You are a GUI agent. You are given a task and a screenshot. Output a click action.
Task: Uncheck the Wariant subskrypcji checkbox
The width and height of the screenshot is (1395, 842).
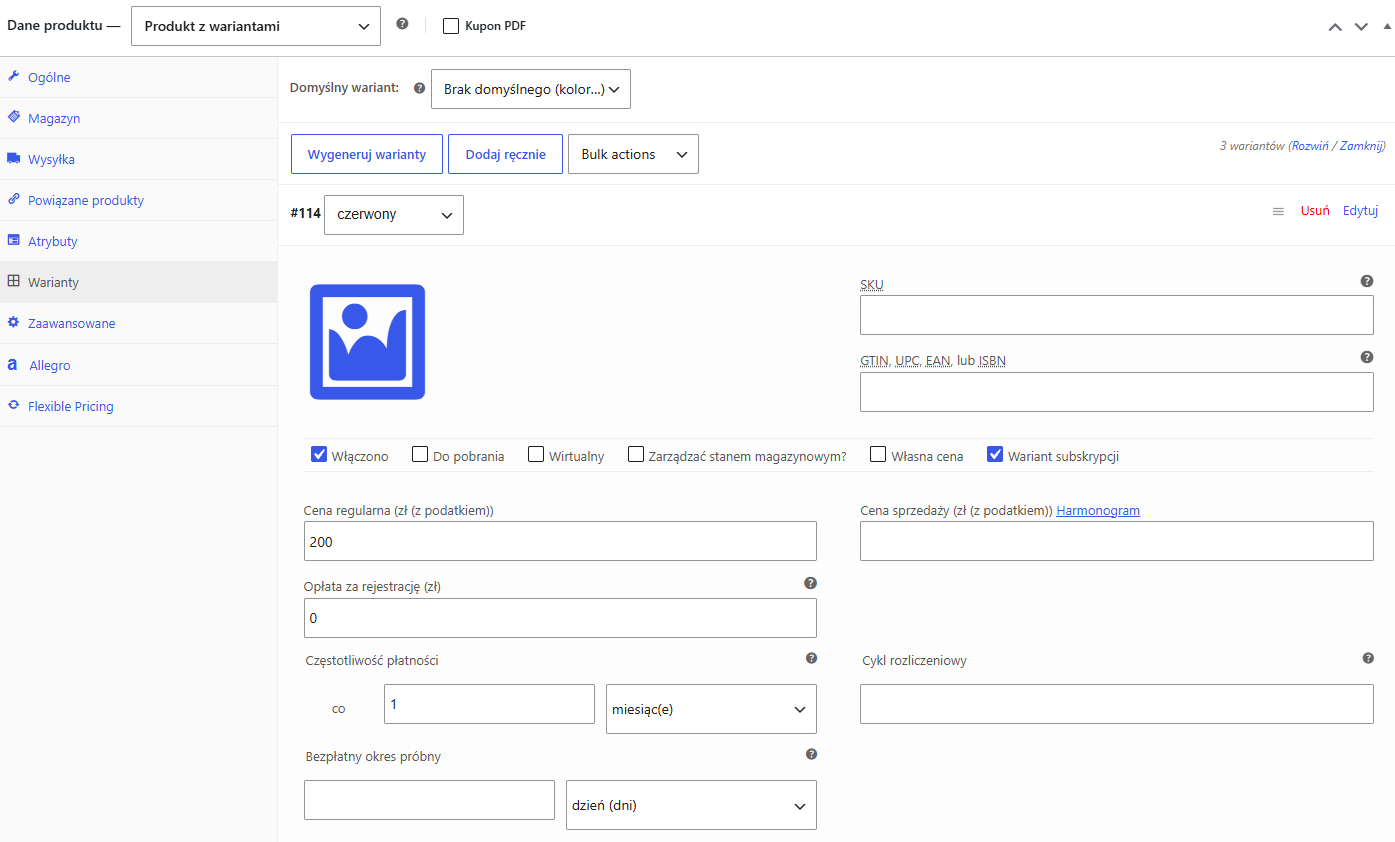pyautogui.click(x=995, y=454)
